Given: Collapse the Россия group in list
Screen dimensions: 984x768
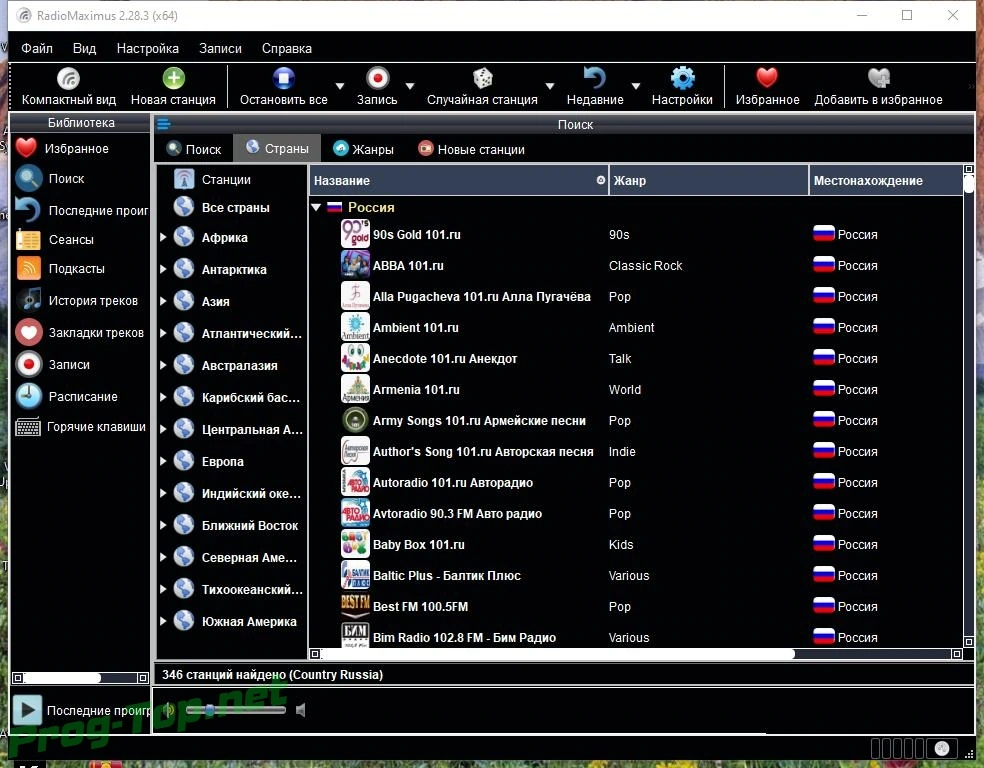Looking at the screenshot, I should 316,207.
